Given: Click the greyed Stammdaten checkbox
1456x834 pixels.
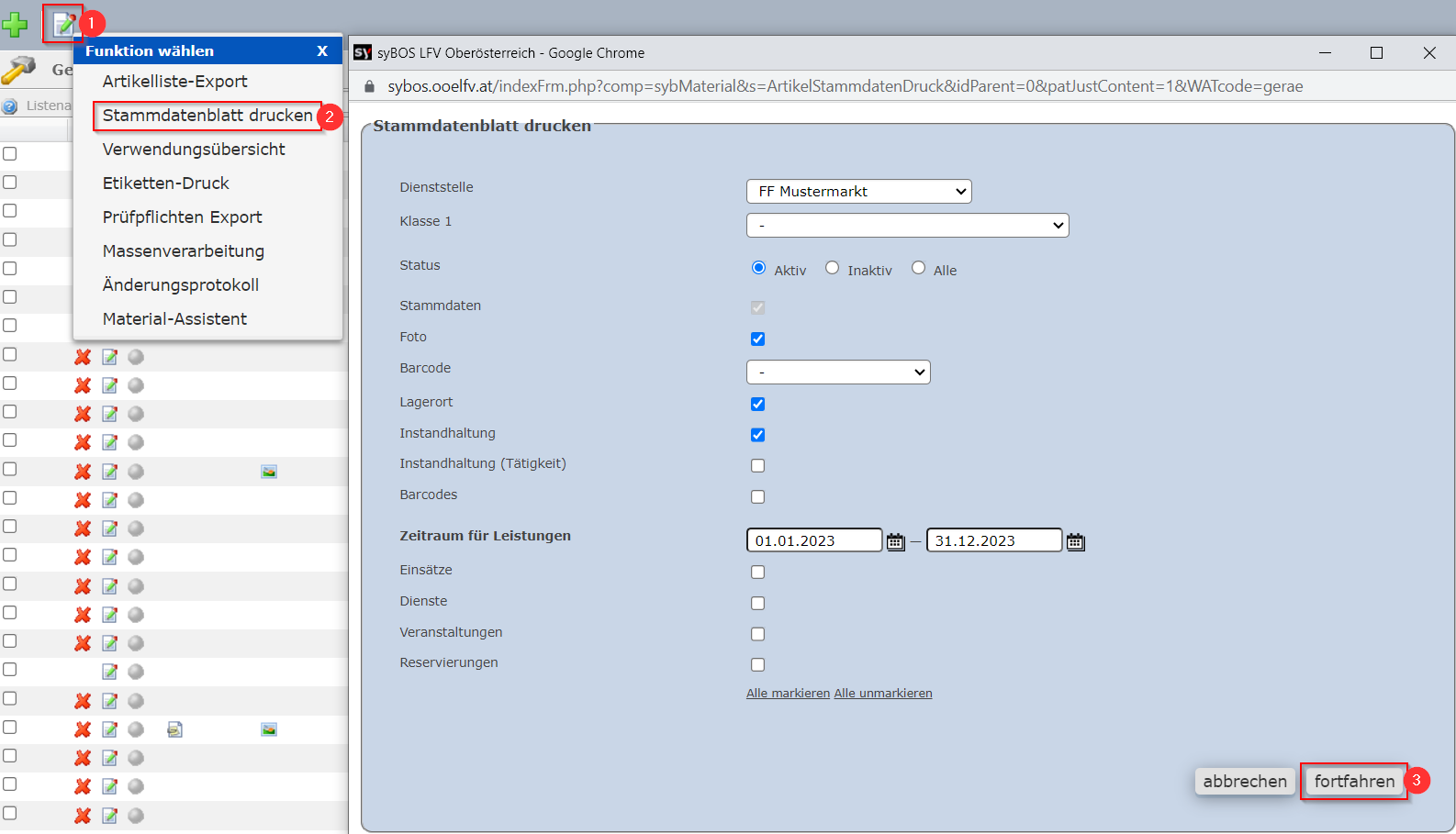Looking at the screenshot, I should click(757, 307).
